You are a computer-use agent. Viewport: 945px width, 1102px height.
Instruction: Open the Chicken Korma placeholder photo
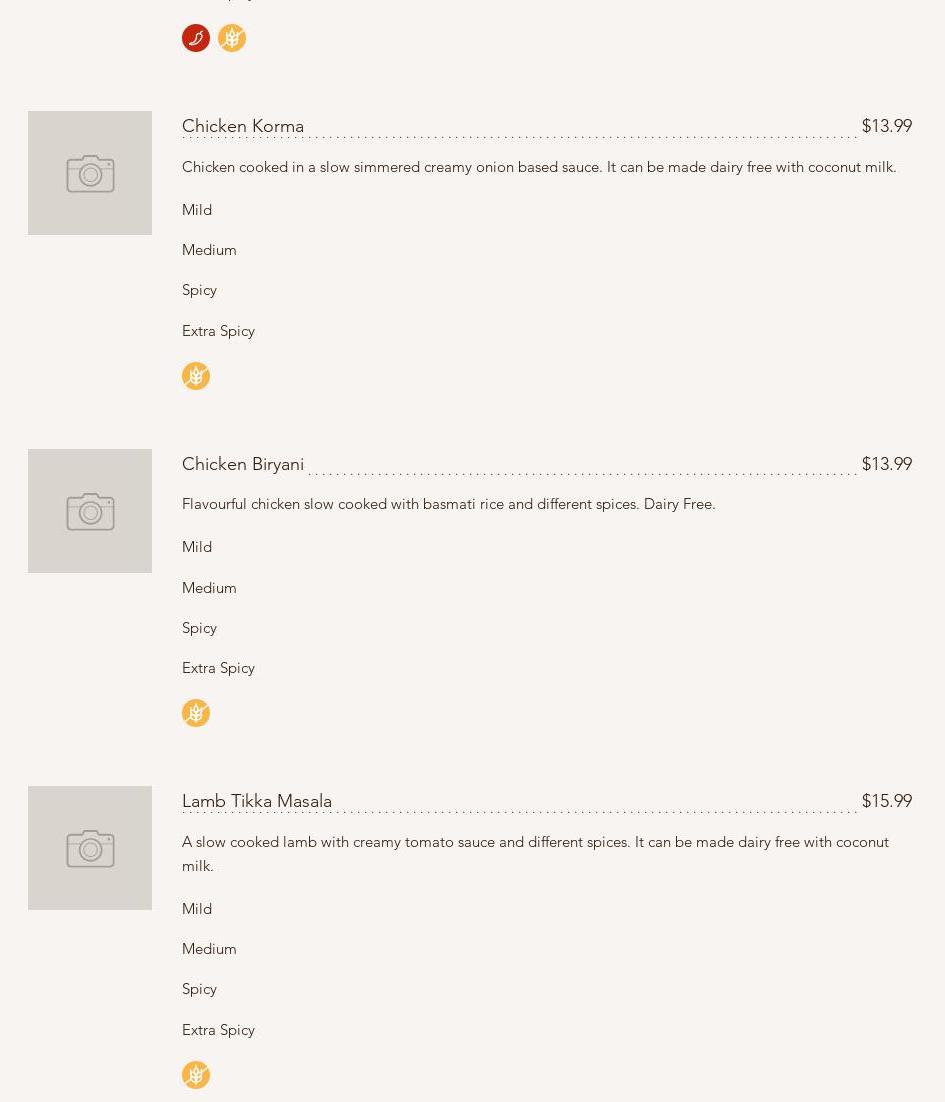pos(90,173)
